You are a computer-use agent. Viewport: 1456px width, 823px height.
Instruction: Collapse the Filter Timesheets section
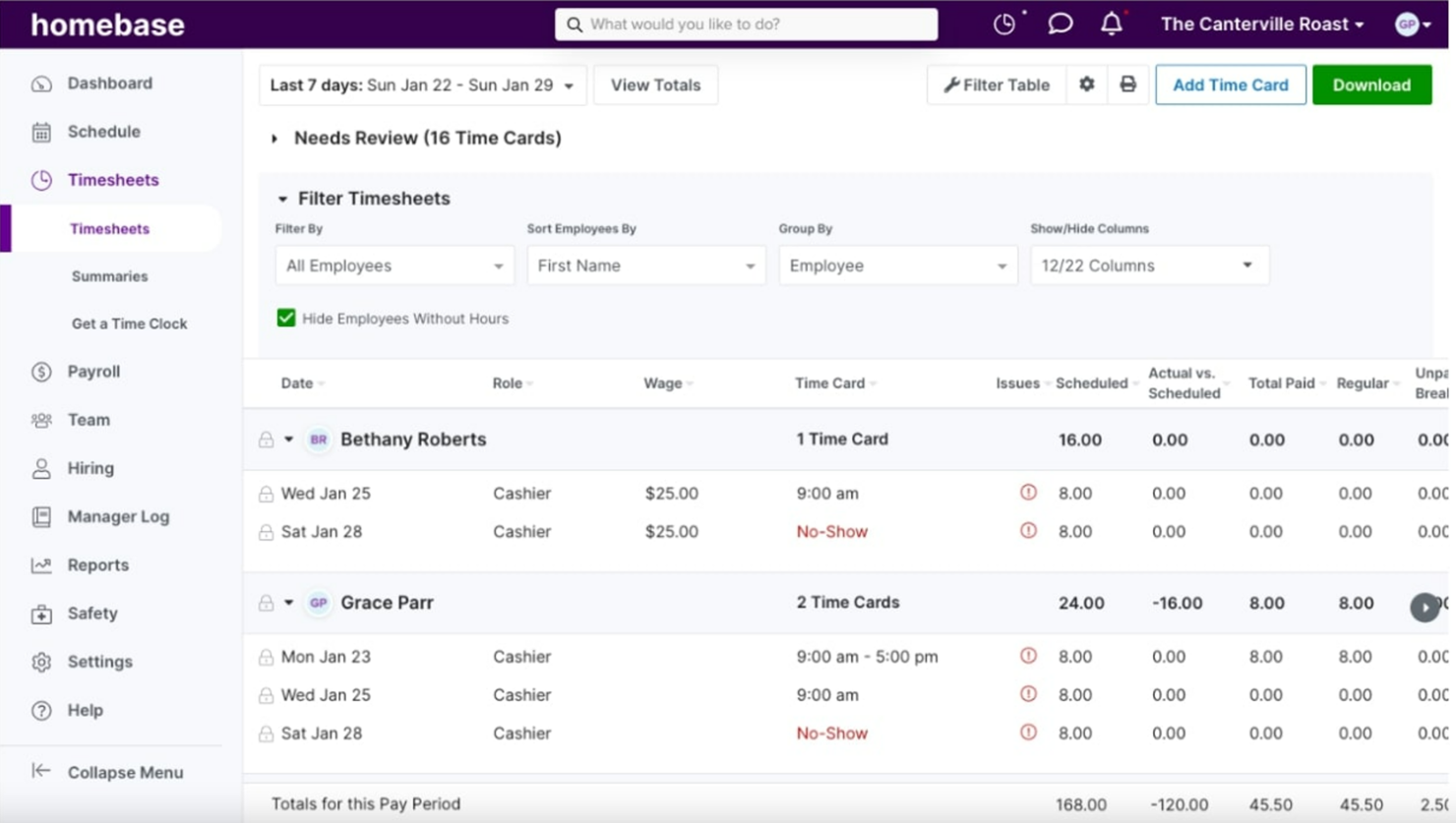coord(282,199)
